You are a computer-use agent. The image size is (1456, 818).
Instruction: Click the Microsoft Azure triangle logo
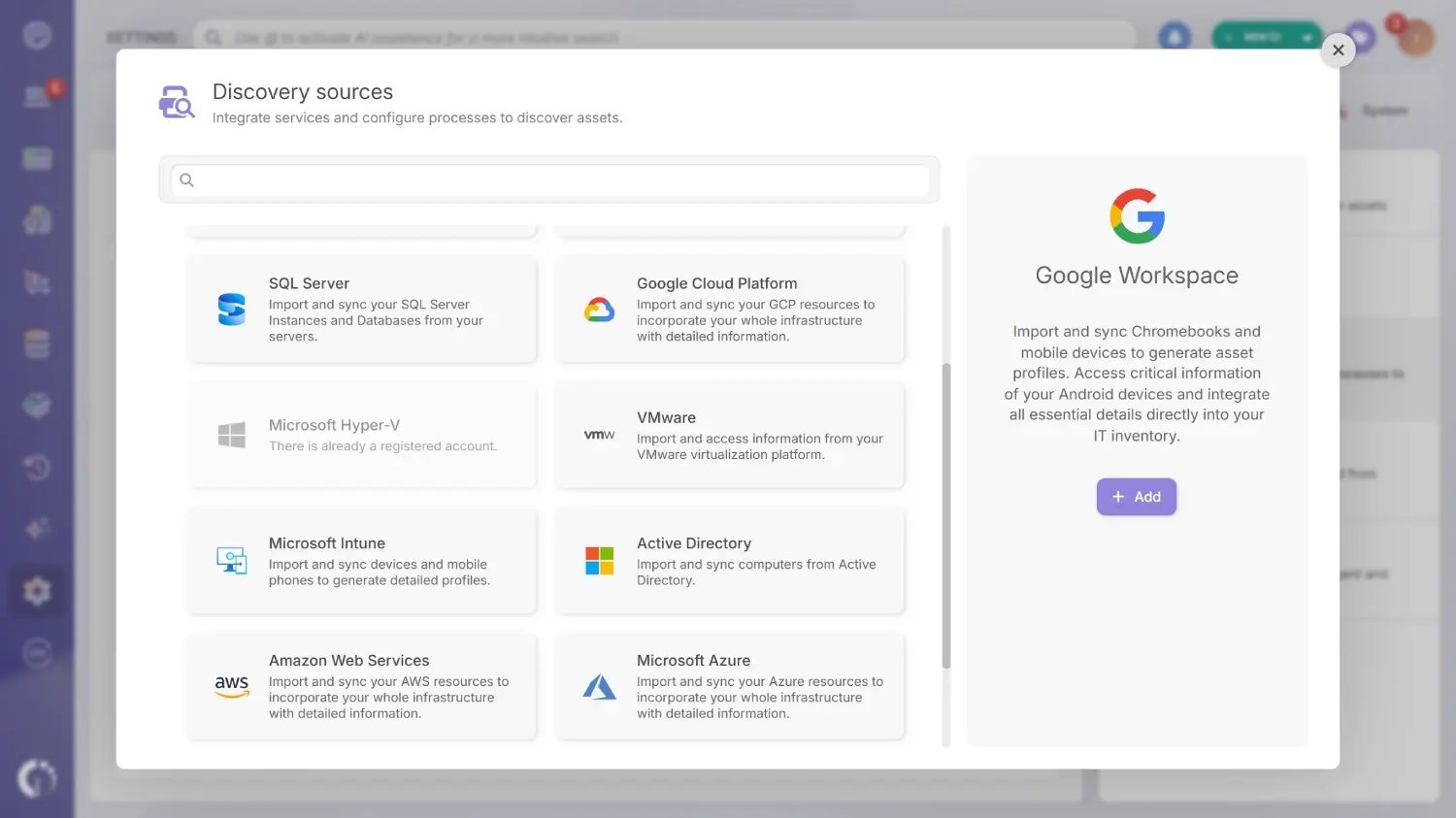(599, 687)
